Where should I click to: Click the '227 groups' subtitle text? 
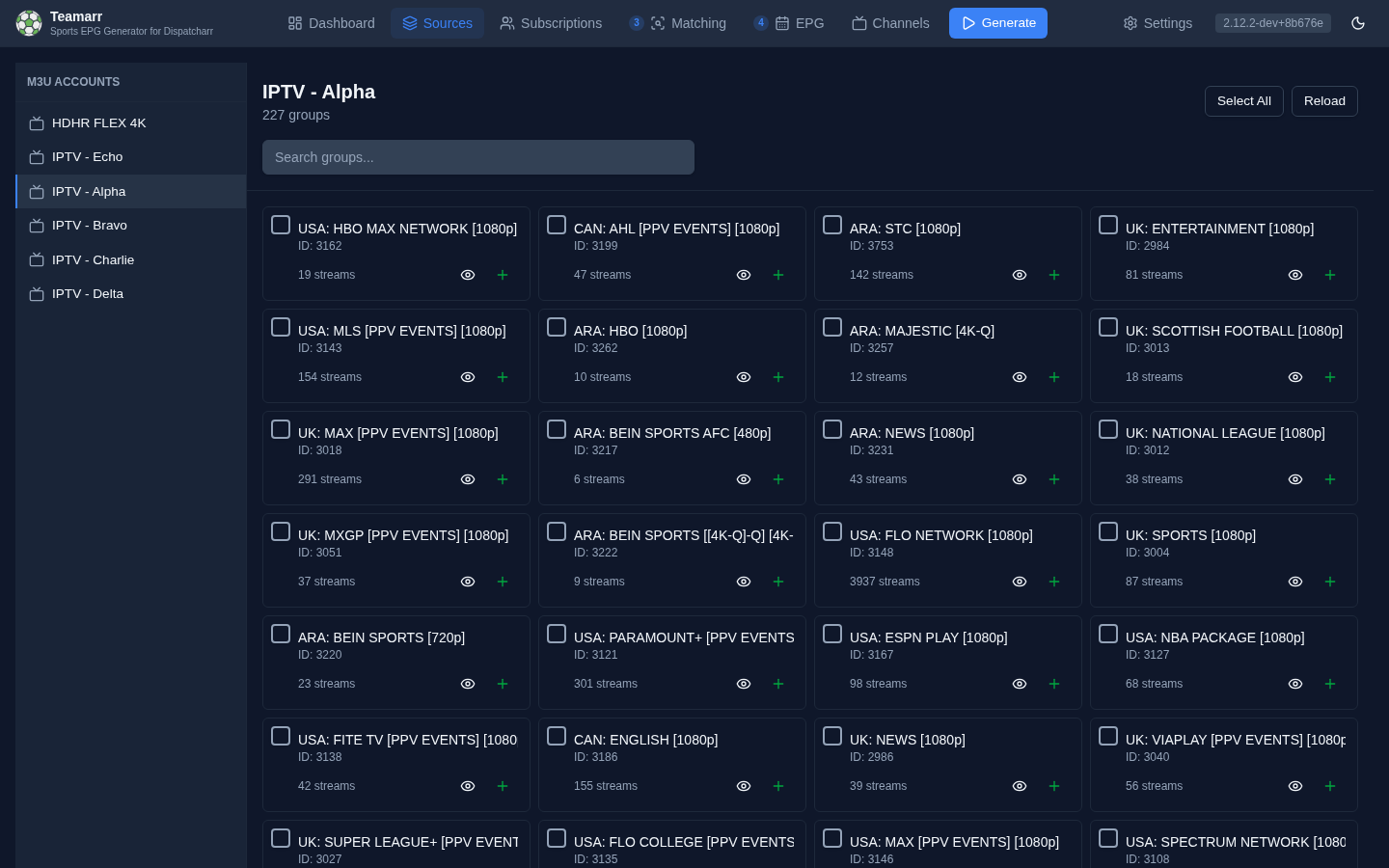pyautogui.click(x=296, y=115)
